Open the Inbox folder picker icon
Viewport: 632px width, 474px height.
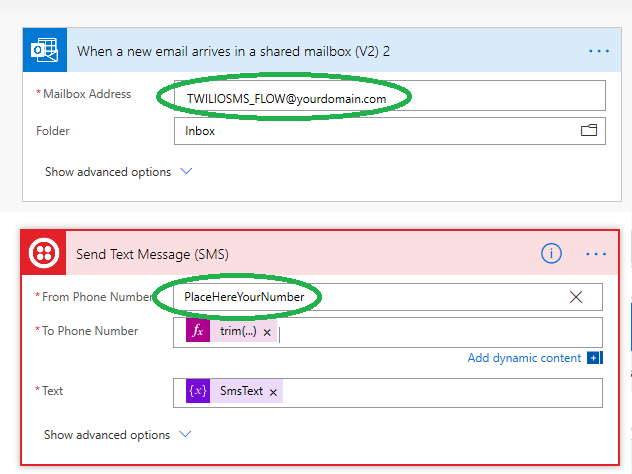tap(588, 130)
